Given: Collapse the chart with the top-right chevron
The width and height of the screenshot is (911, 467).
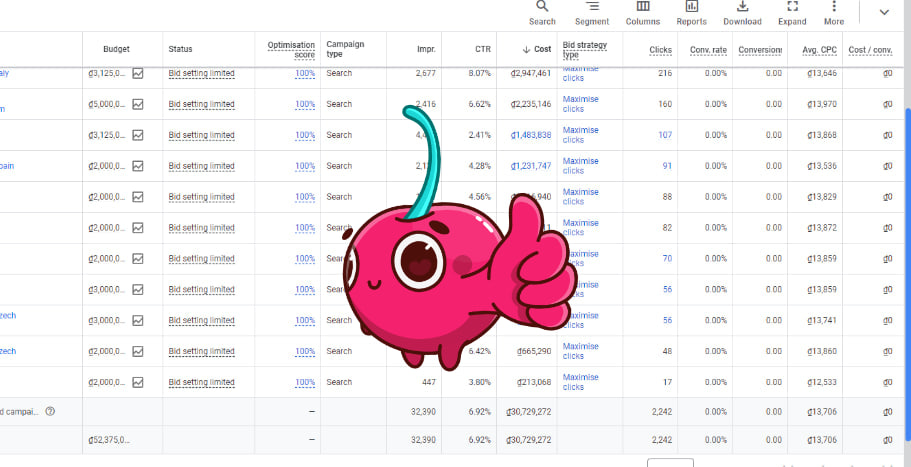Looking at the screenshot, I should (x=884, y=12).
